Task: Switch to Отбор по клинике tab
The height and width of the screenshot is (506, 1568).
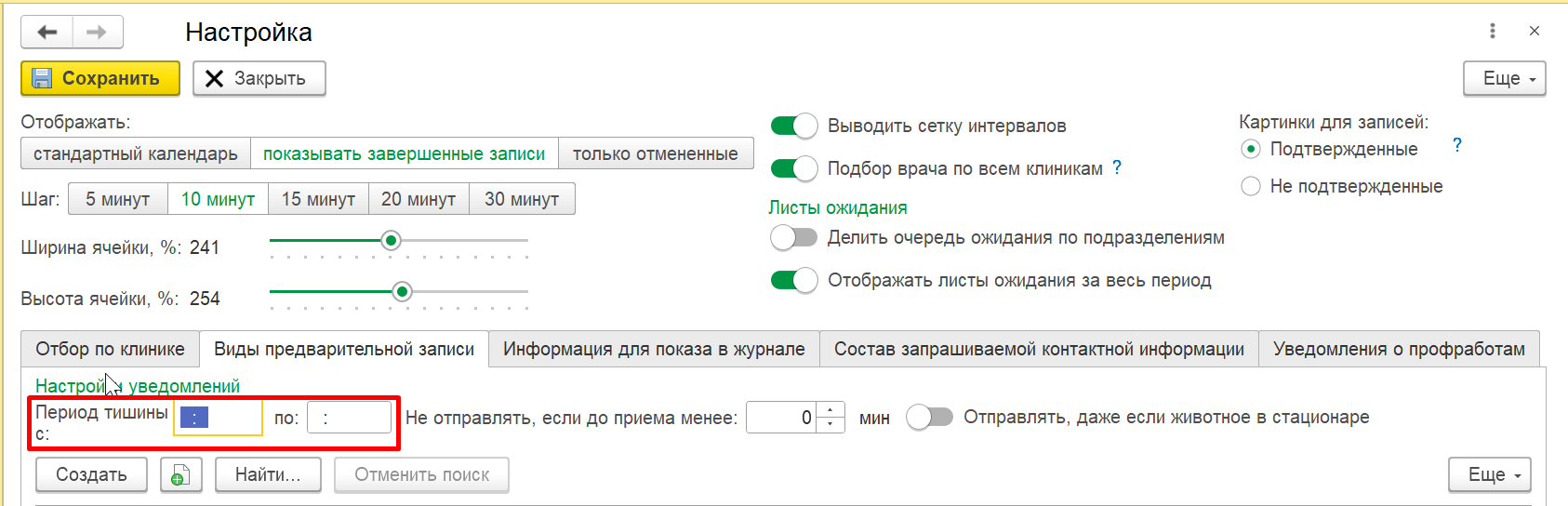Action: [x=110, y=350]
